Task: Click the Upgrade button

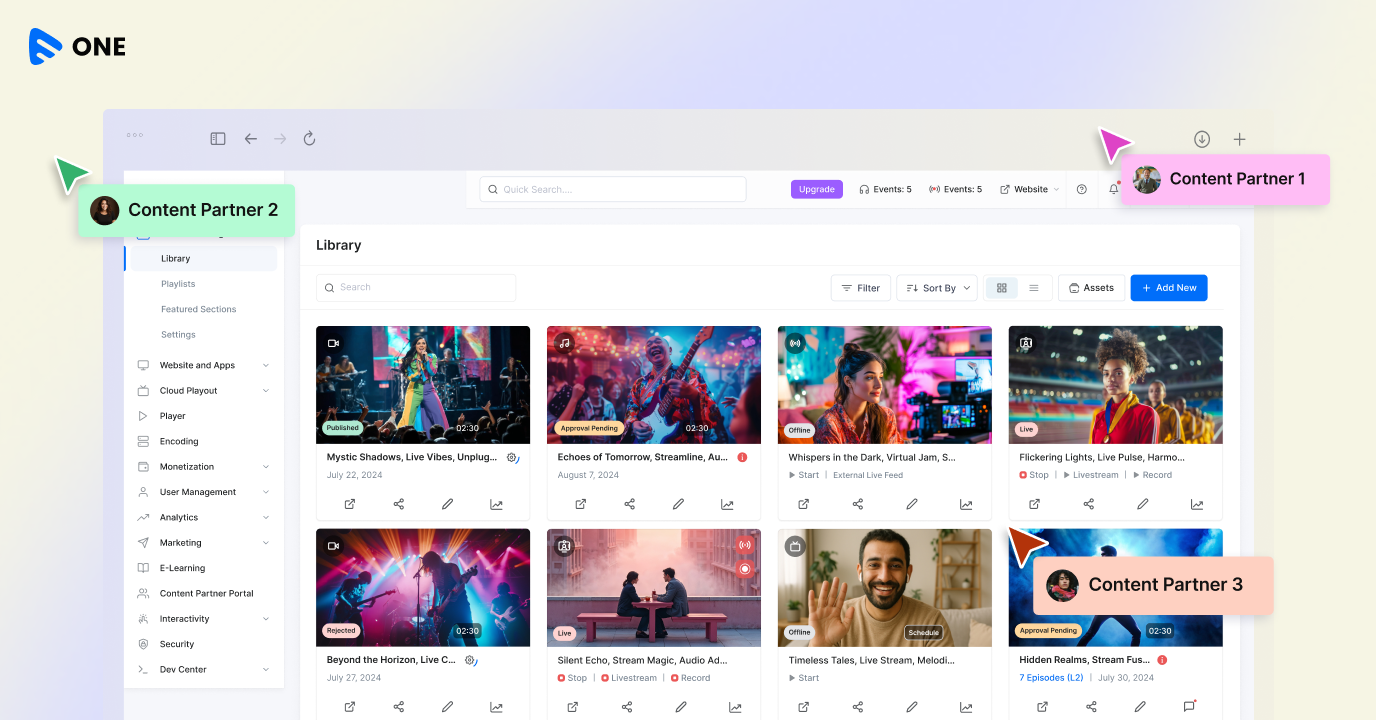Action: pos(816,189)
